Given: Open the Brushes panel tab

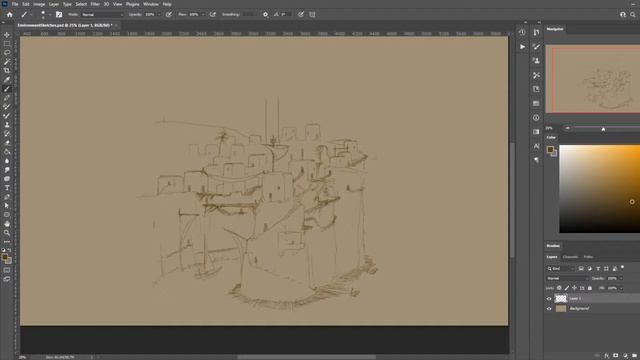Looking at the screenshot, I should pyautogui.click(x=553, y=246).
